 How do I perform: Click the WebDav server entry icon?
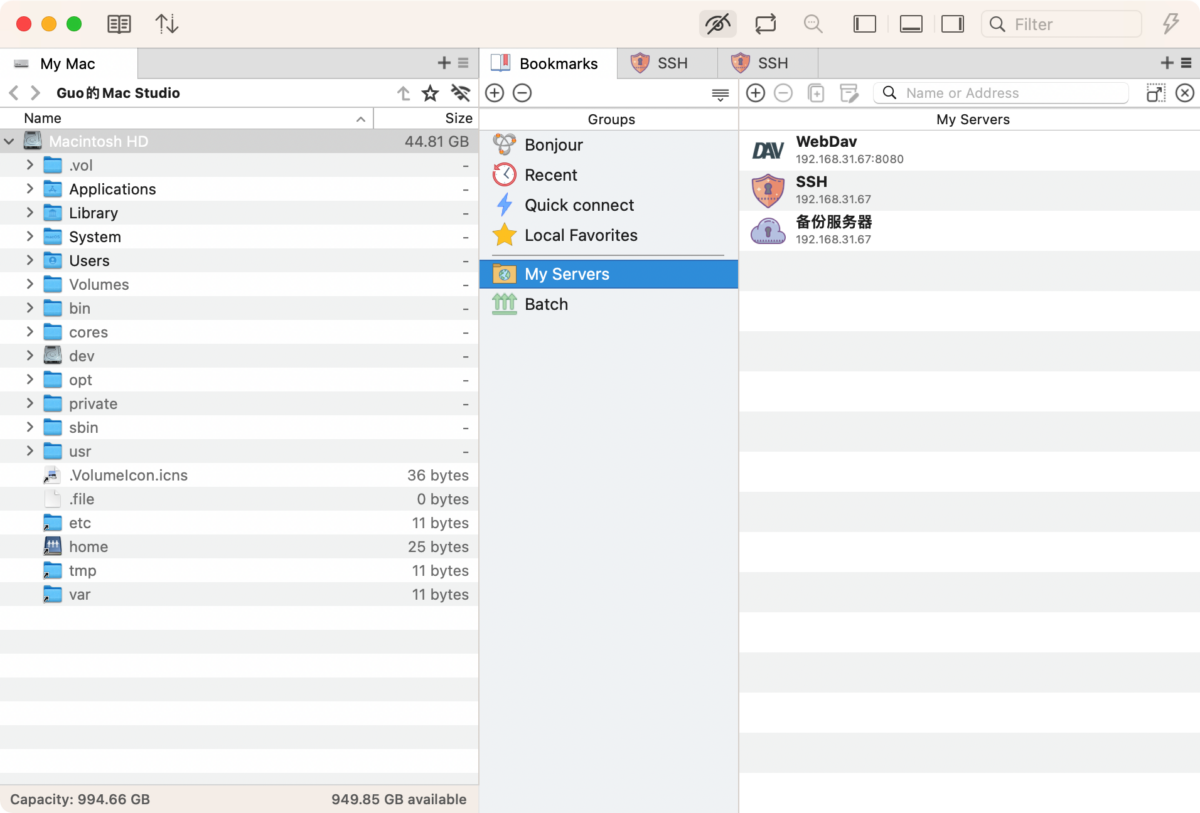pos(768,150)
